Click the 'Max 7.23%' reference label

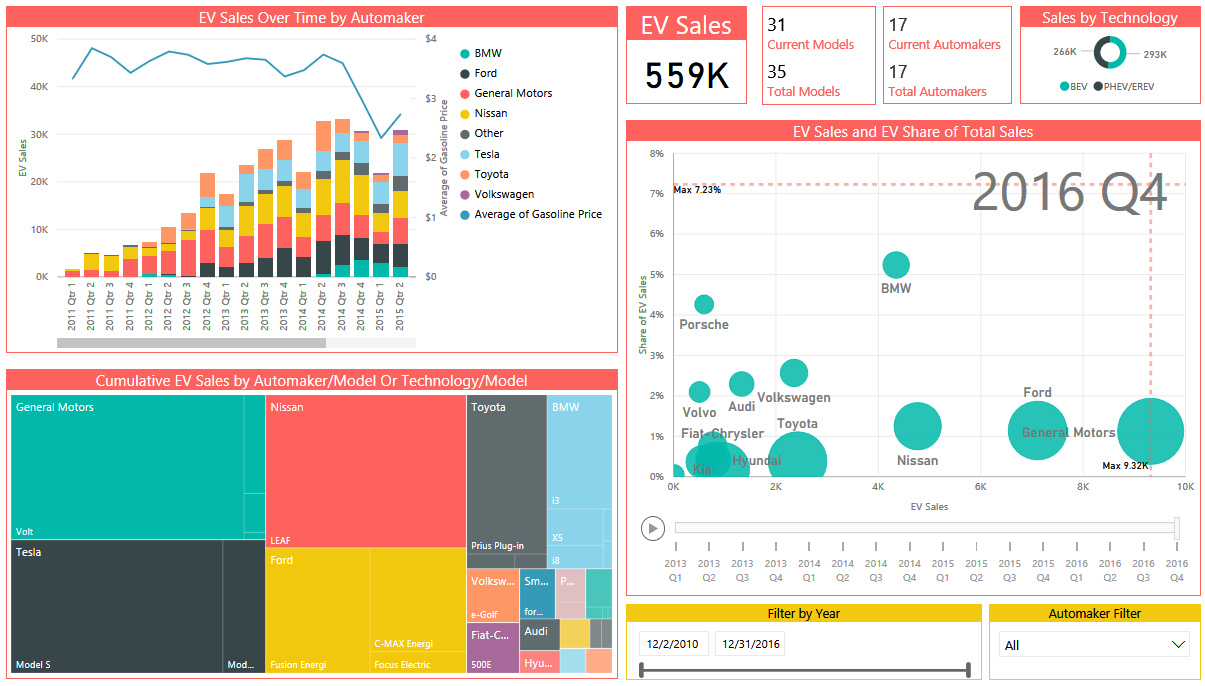(x=697, y=189)
